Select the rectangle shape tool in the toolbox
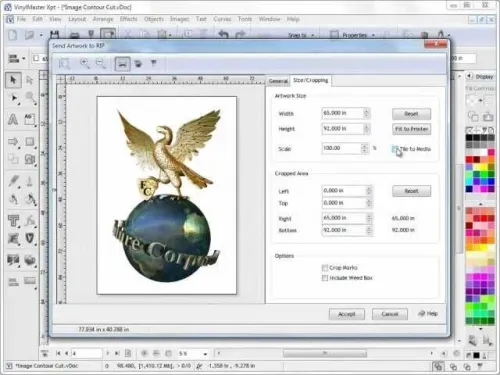This screenshot has height=375, width=500. 30,142
